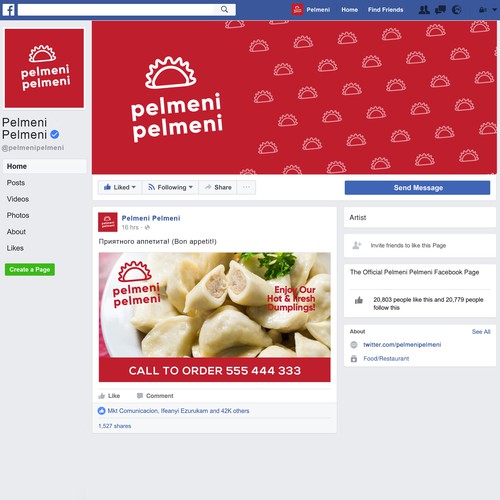
Task: Click the post's Like thumbs-up icon
Action: click(x=102, y=396)
